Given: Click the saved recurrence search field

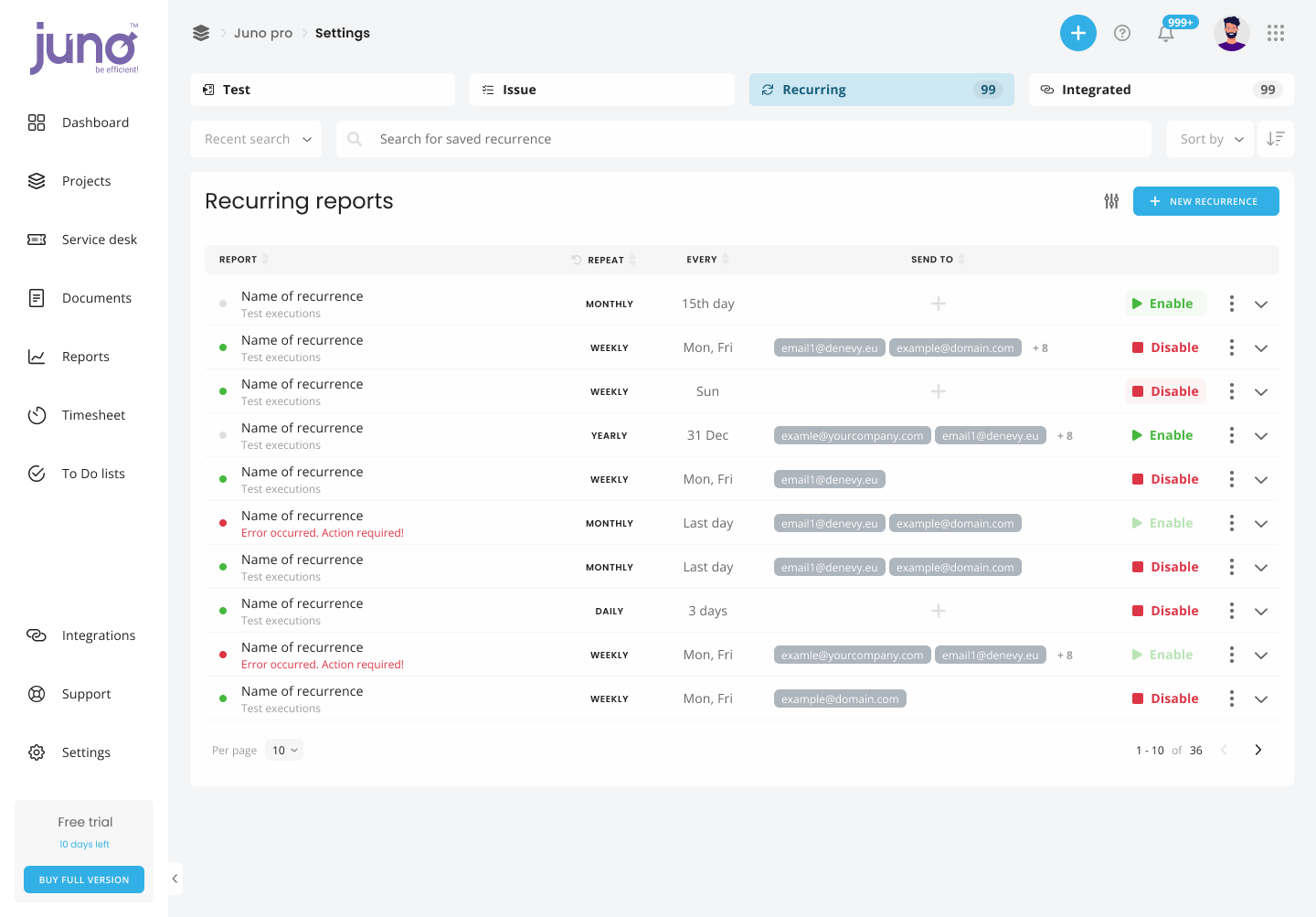Looking at the screenshot, I should 744,139.
